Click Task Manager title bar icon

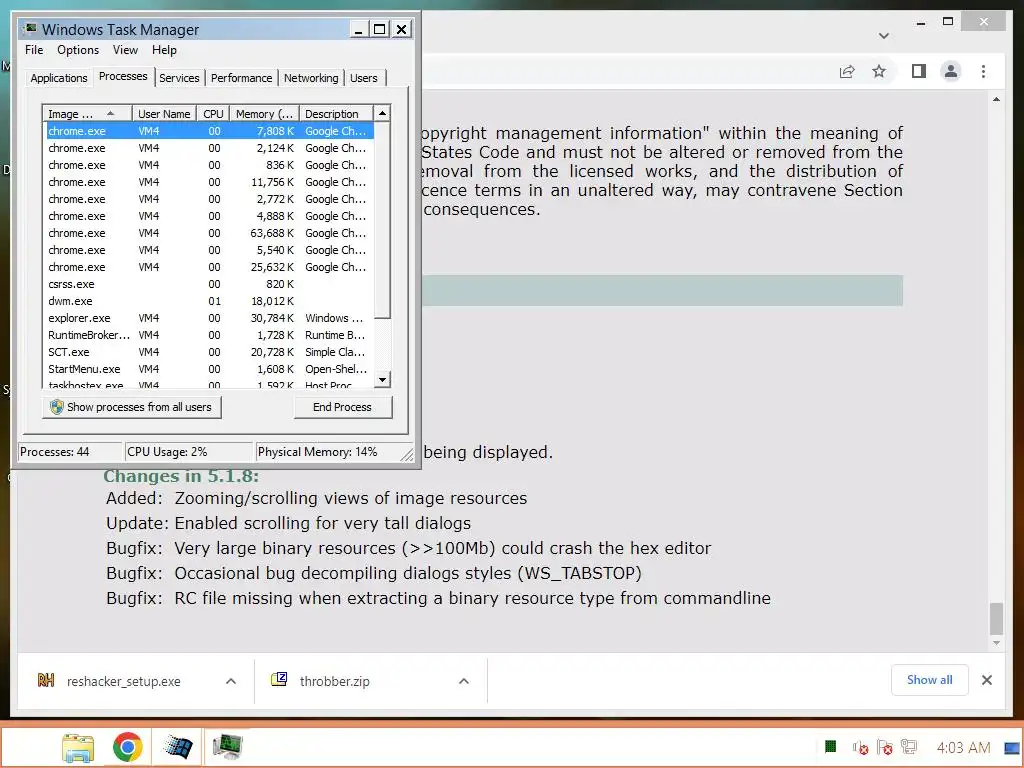(x=30, y=29)
